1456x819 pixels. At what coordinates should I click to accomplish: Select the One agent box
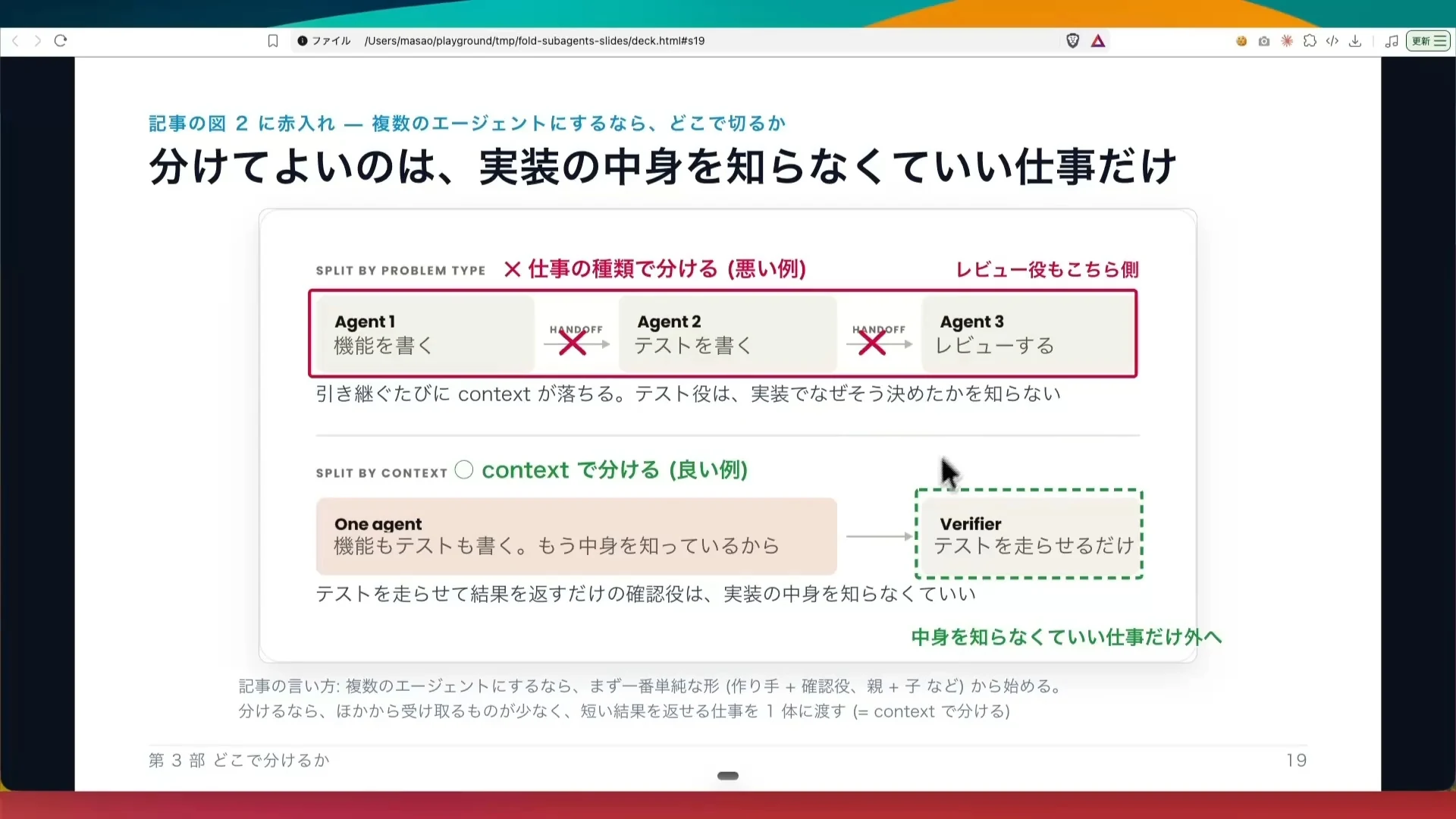click(576, 536)
